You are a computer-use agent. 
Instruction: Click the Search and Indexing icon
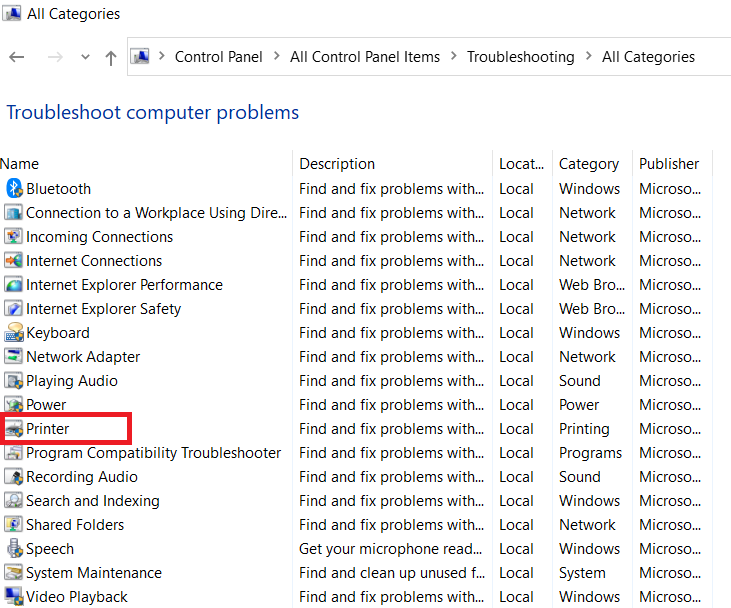[14, 501]
